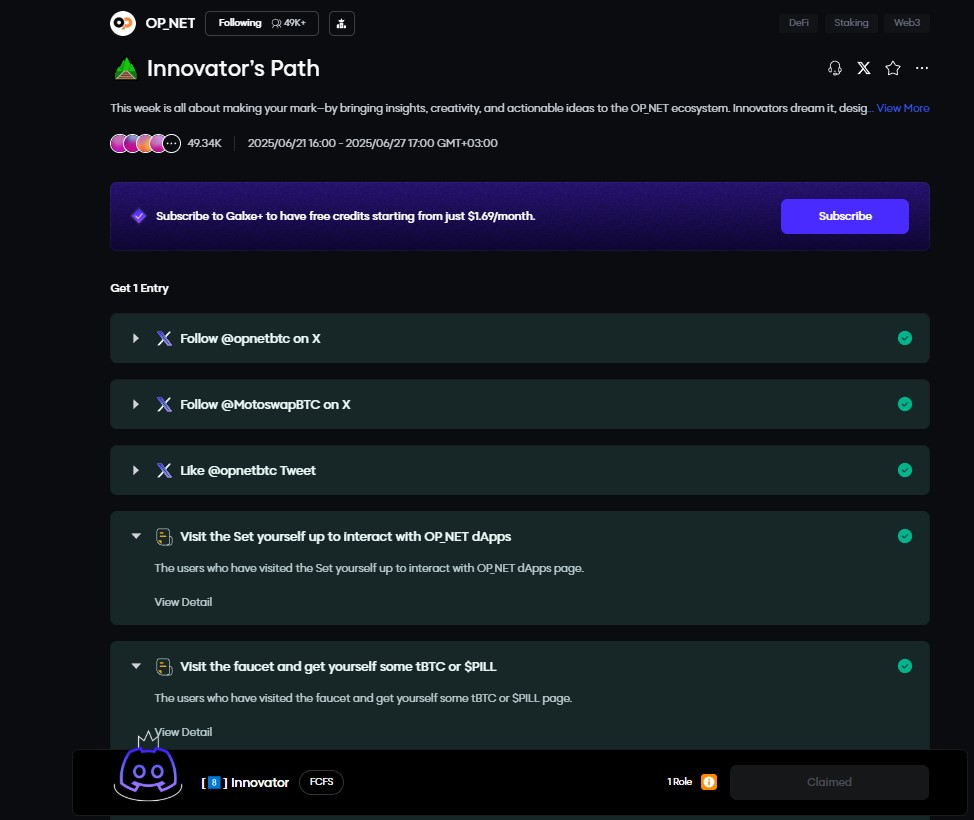Expand the Like @opnetbtc Tweet task
Viewport: 974px width, 820px height.
point(136,470)
